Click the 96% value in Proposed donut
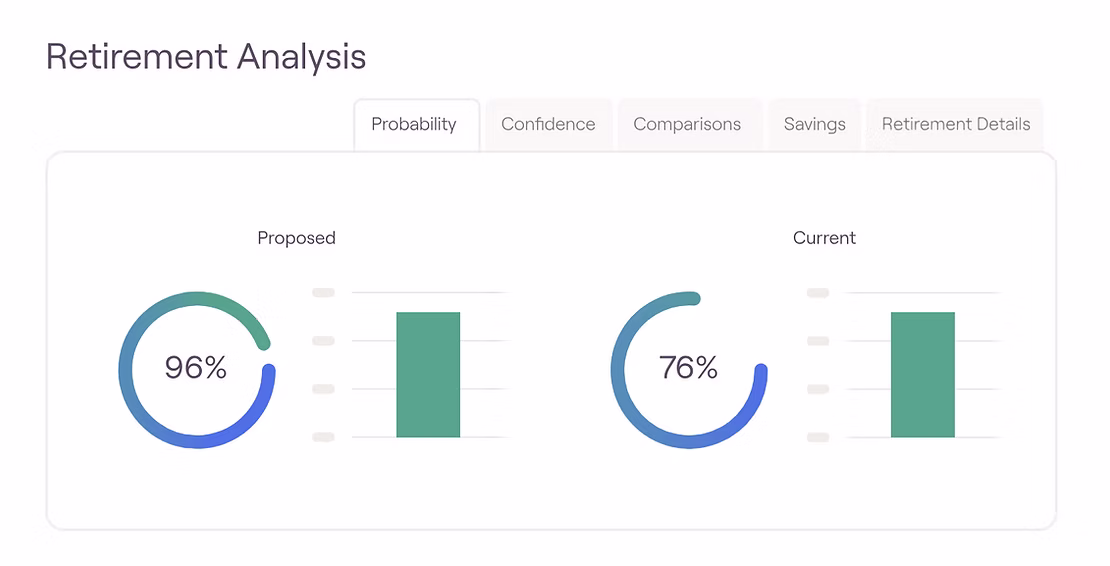 tap(196, 368)
